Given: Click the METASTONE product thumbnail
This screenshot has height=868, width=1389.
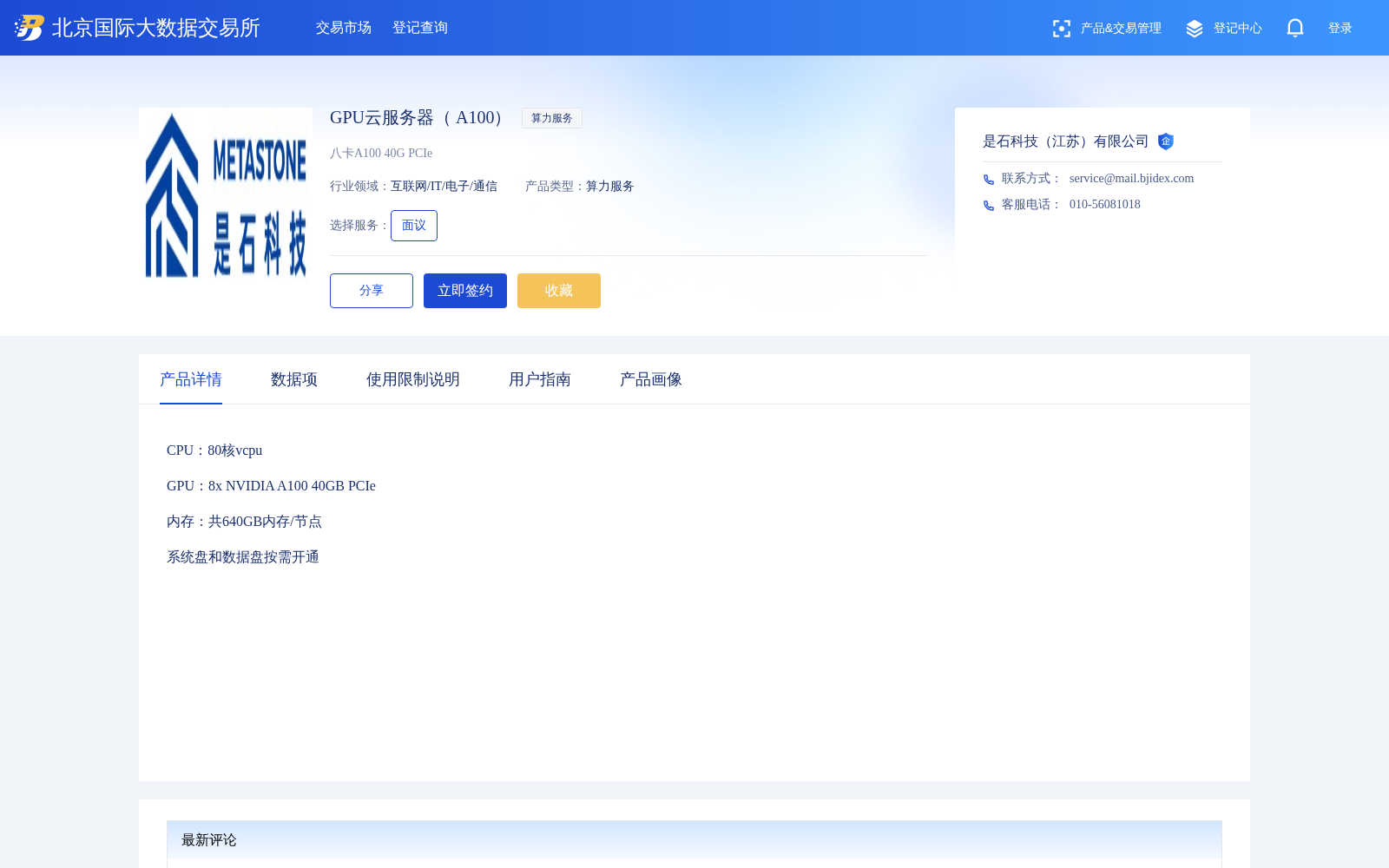Looking at the screenshot, I should (x=226, y=194).
